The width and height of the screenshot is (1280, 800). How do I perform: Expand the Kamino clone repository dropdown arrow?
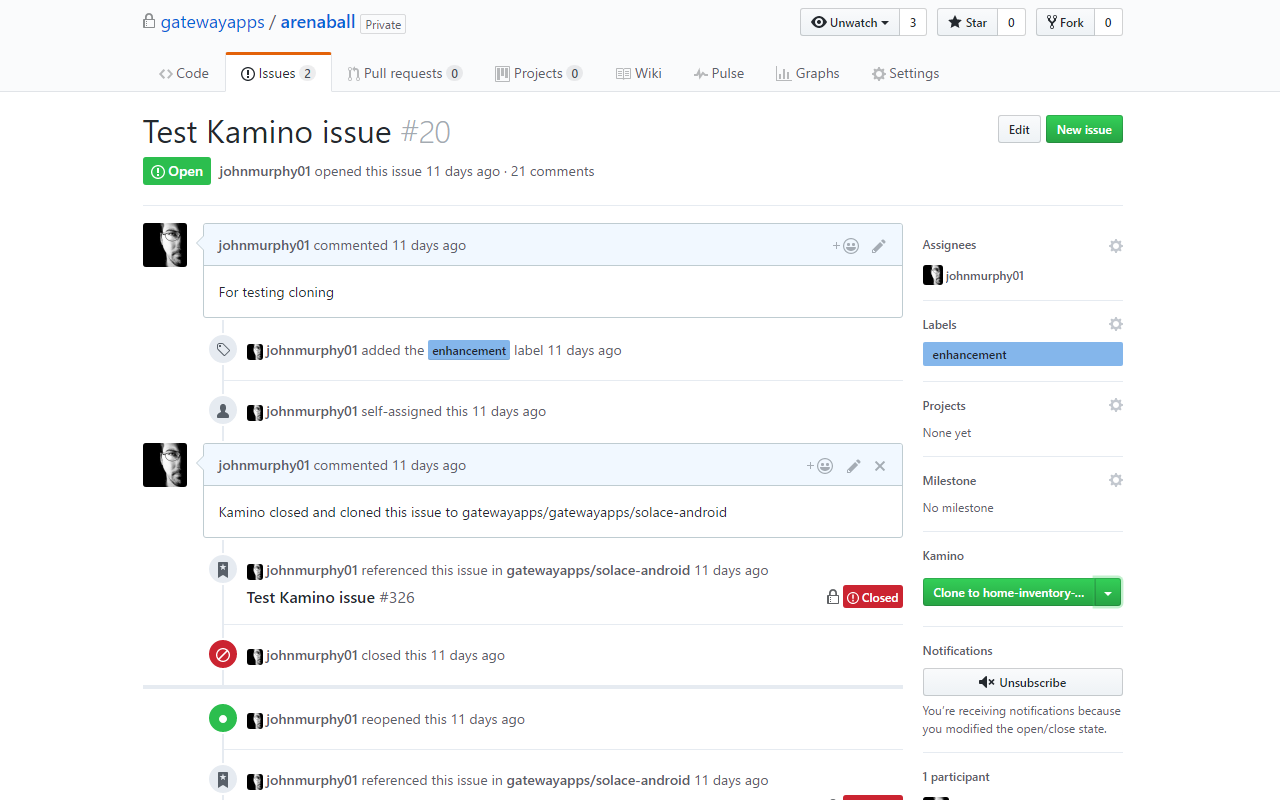(x=1108, y=593)
